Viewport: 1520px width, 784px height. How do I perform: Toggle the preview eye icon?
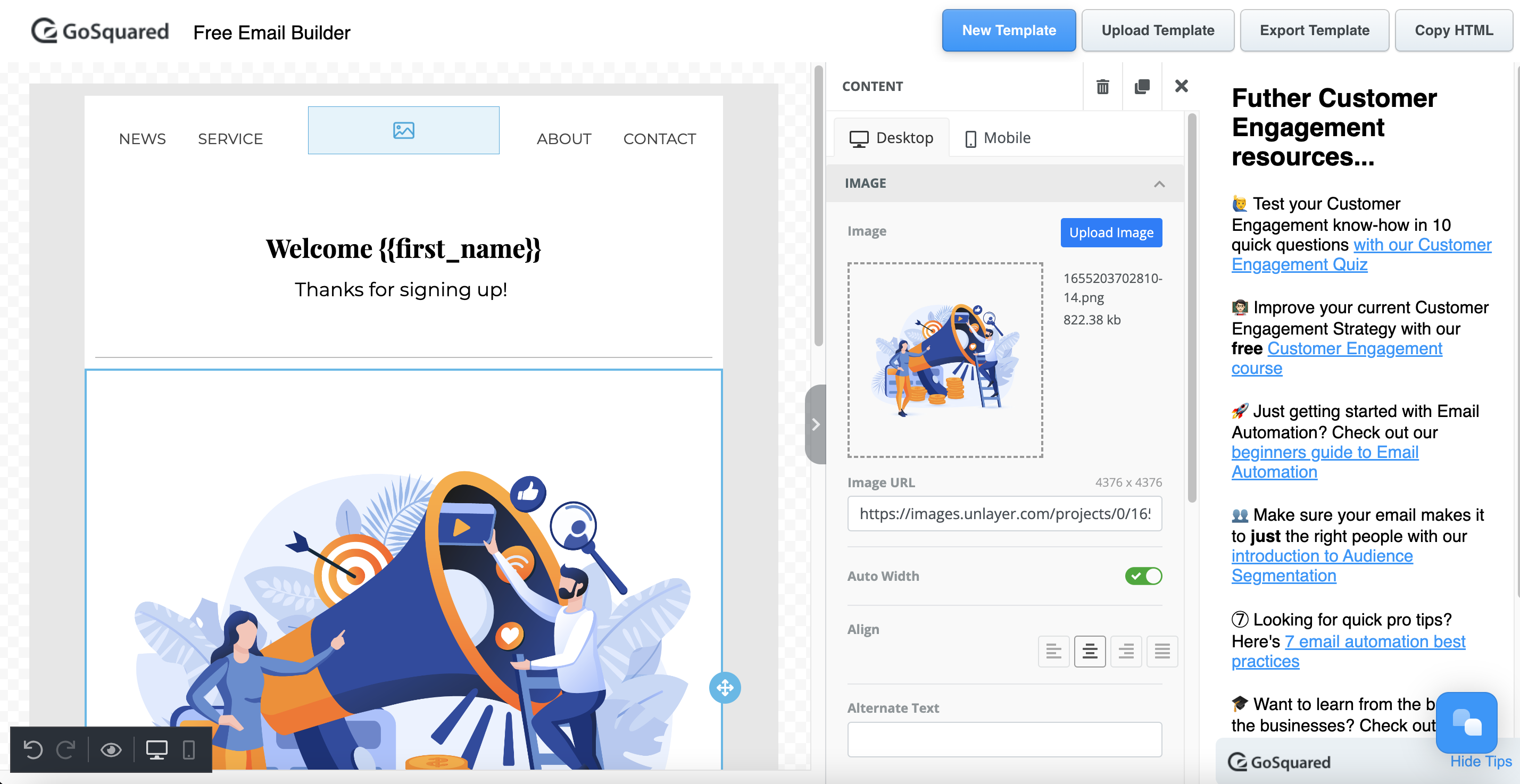(x=111, y=749)
